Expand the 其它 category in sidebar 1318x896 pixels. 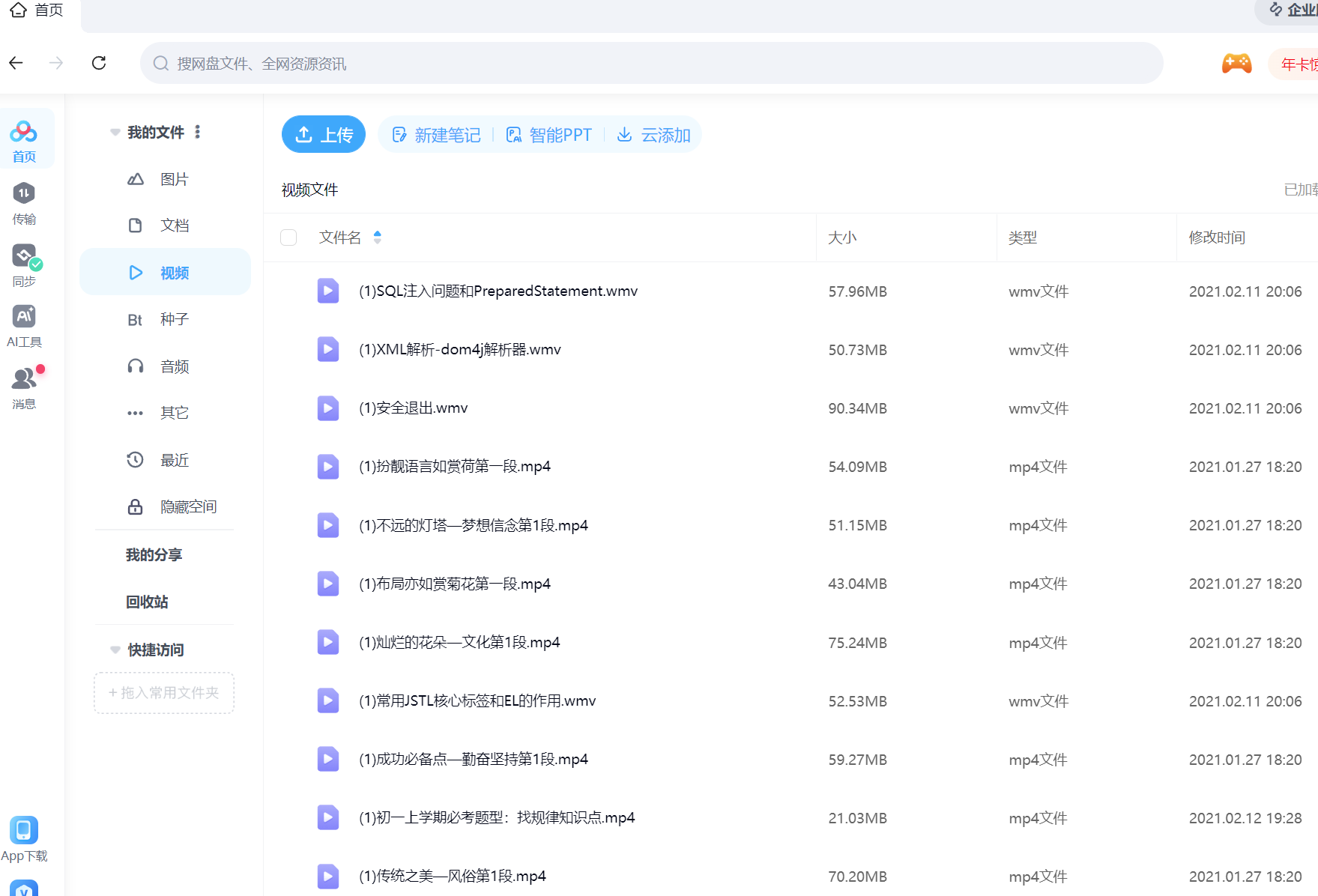[x=174, y=413]
